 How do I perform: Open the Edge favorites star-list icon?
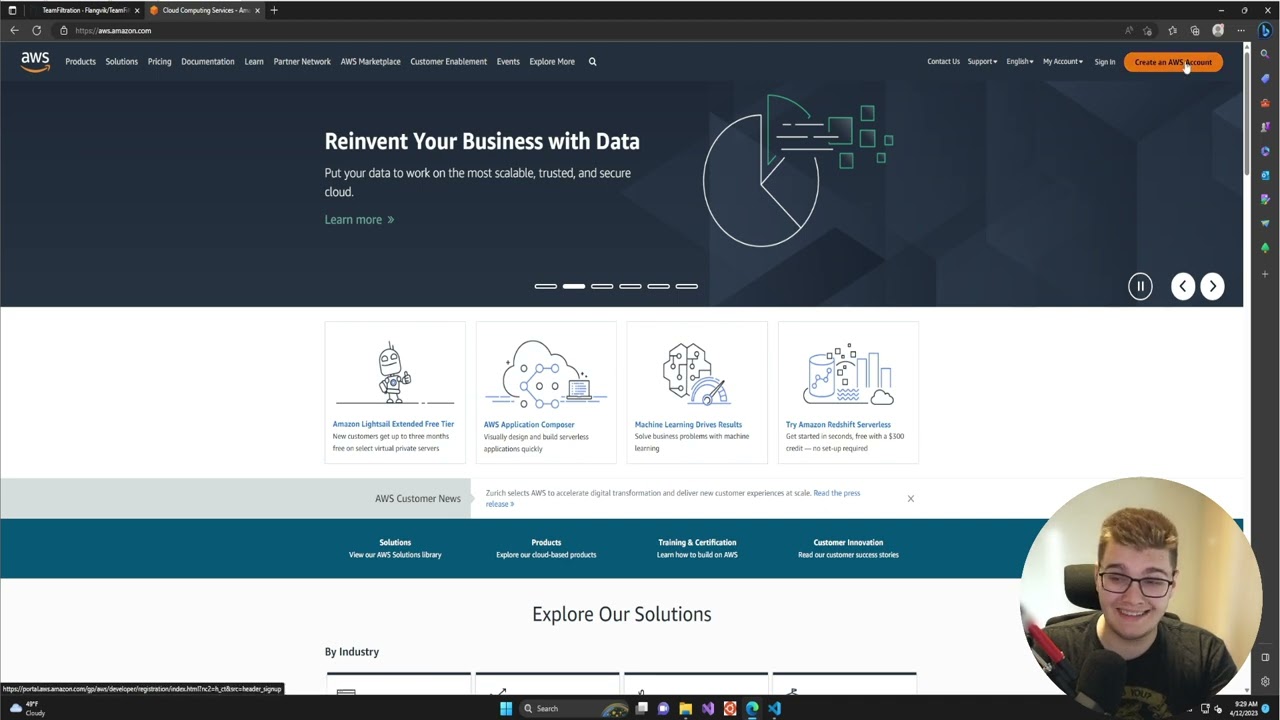tap(1172, 30)
